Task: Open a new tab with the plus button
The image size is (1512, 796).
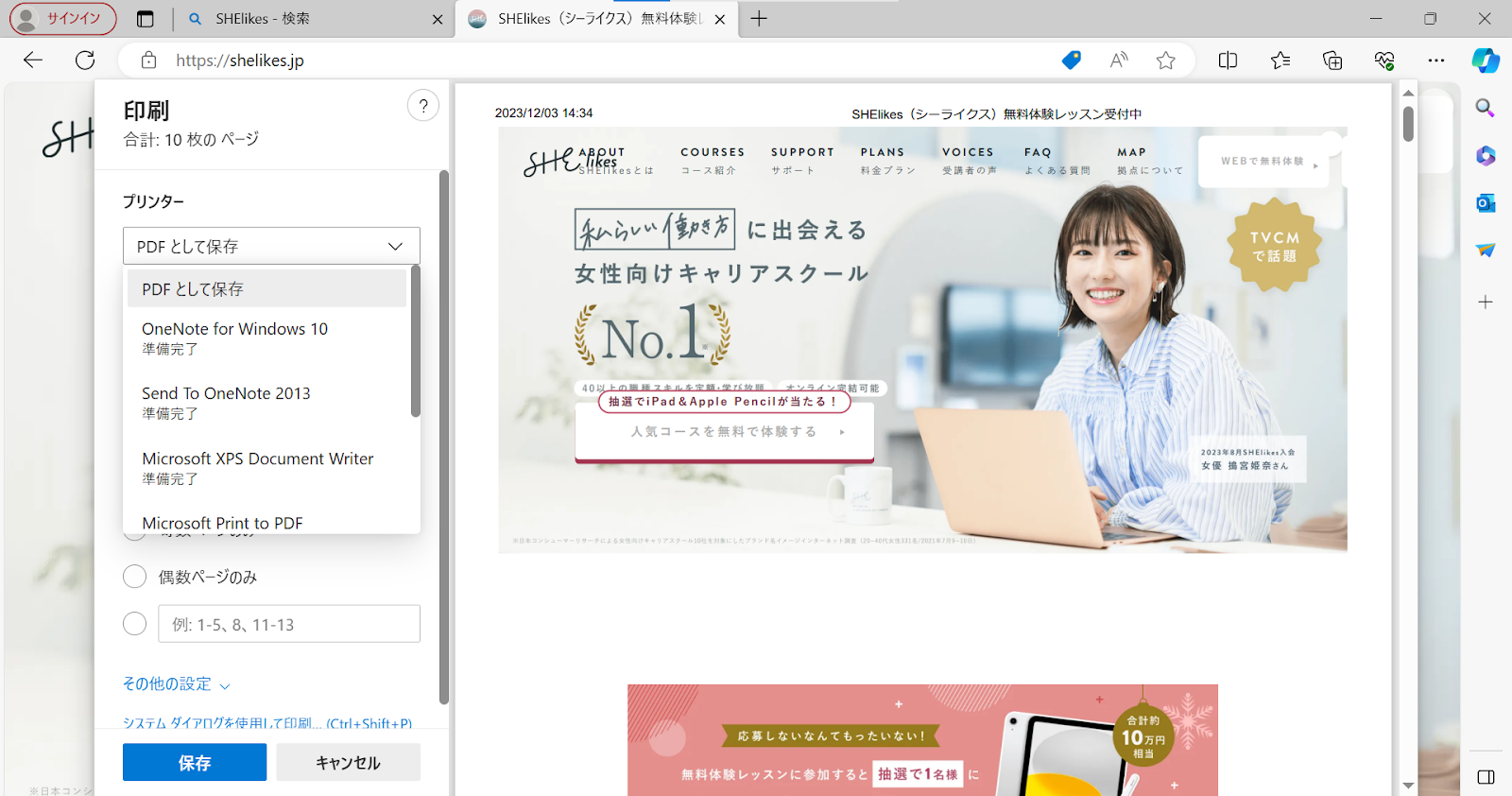Action: point(759,19)
